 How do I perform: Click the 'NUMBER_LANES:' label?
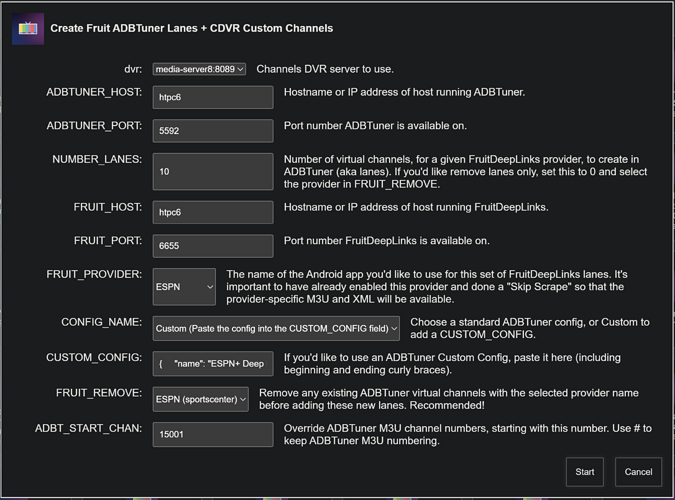click(97, 159)
